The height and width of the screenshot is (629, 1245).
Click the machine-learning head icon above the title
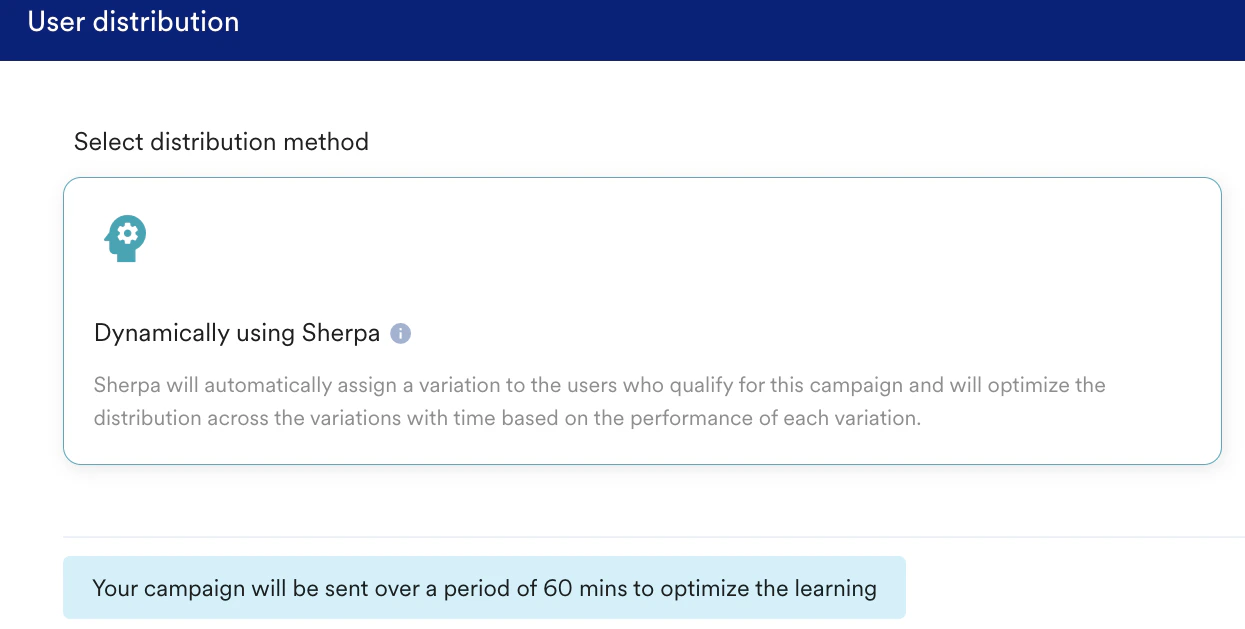pyautogui.click(x=125, y=237)
